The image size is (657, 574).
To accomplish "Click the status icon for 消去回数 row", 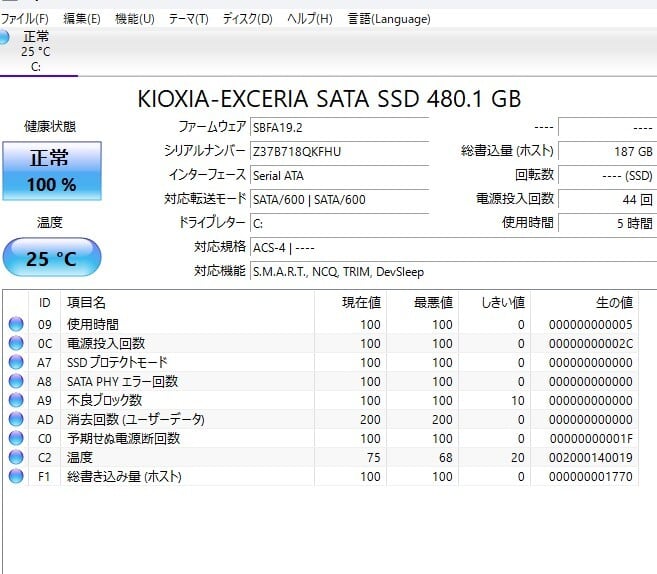I will (x=16, y=419).
